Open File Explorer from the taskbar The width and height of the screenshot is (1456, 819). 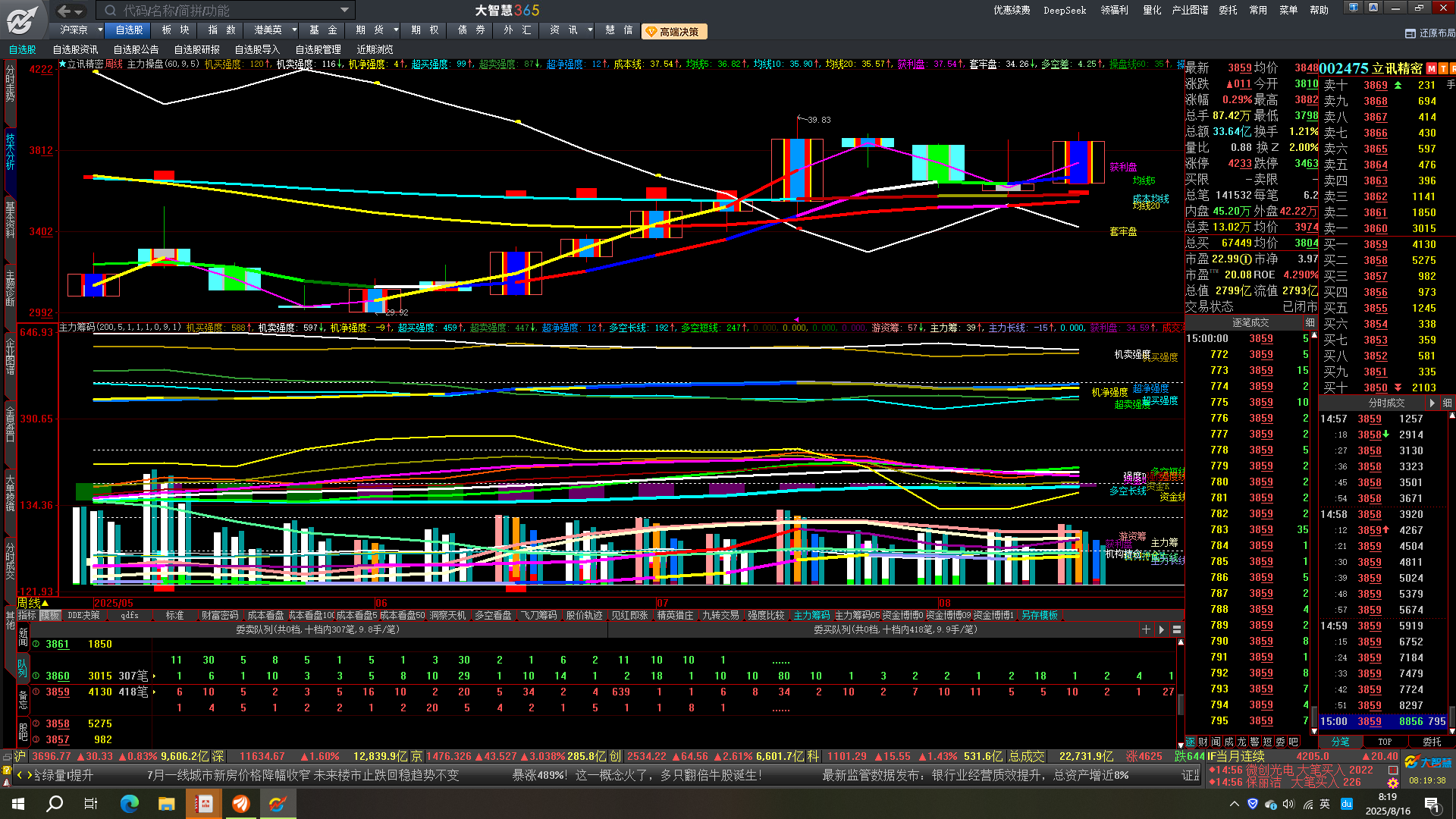pos(167,804)
